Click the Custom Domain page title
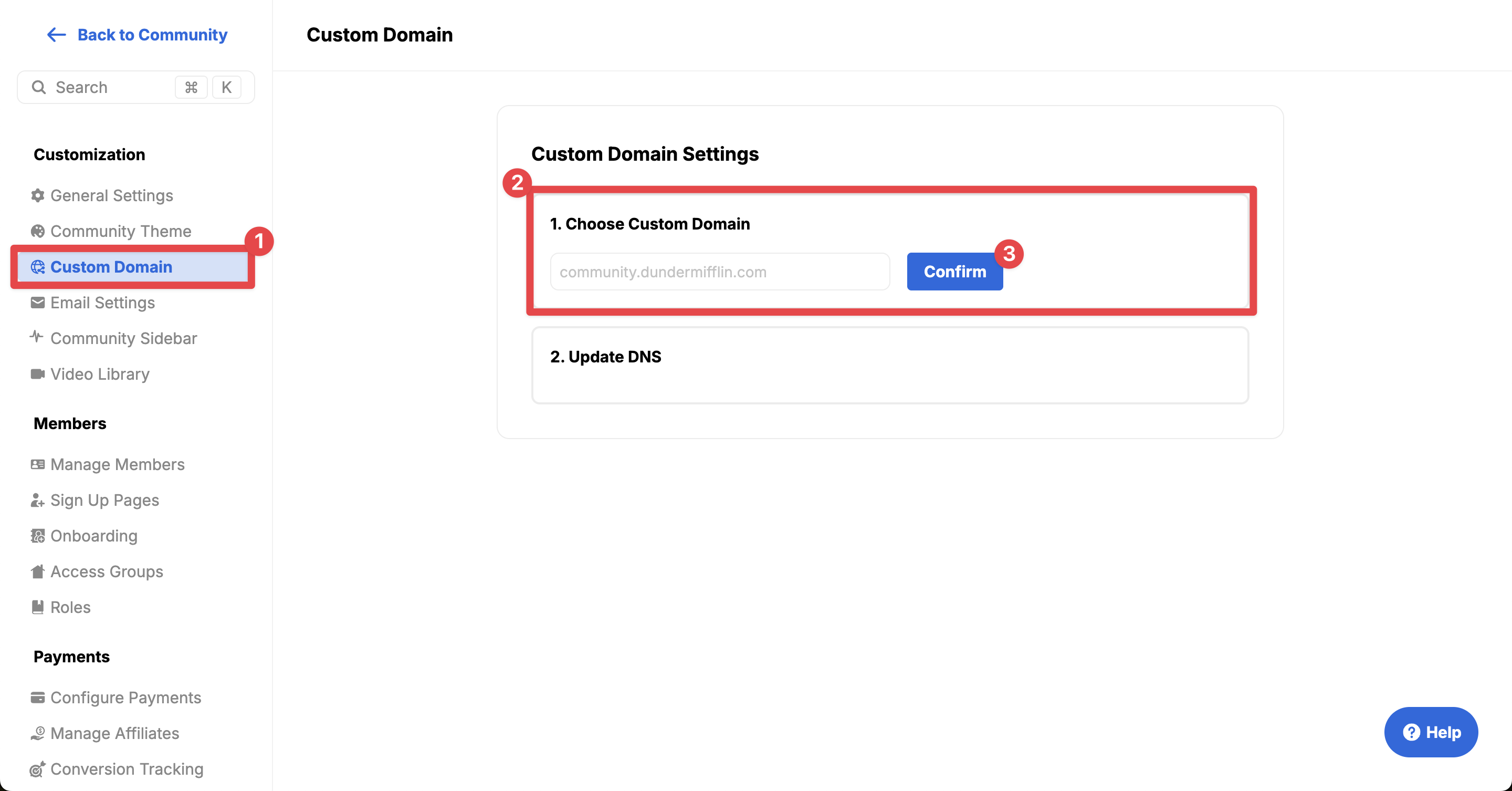Image resolution: width=1512 pixels, height=791 pixels. point(380,35)
